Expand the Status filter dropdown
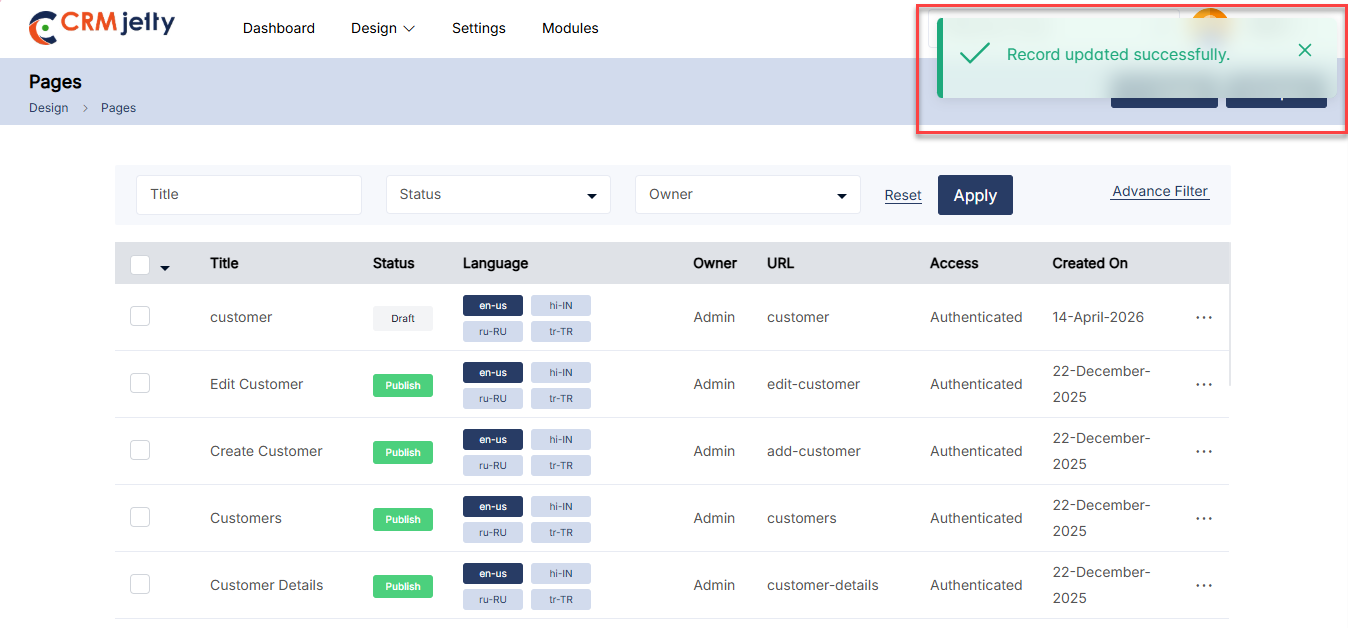This screenshot has height=628, width=1348. pos(498,195)
